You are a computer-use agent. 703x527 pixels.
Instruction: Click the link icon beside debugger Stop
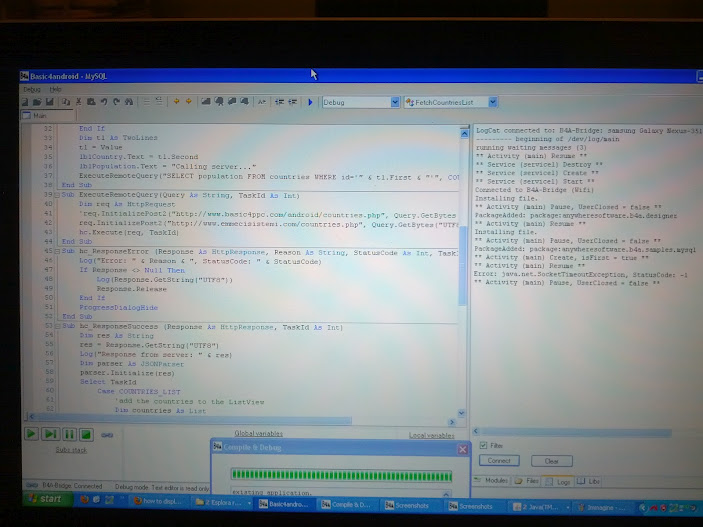click(x=107, y=435)
